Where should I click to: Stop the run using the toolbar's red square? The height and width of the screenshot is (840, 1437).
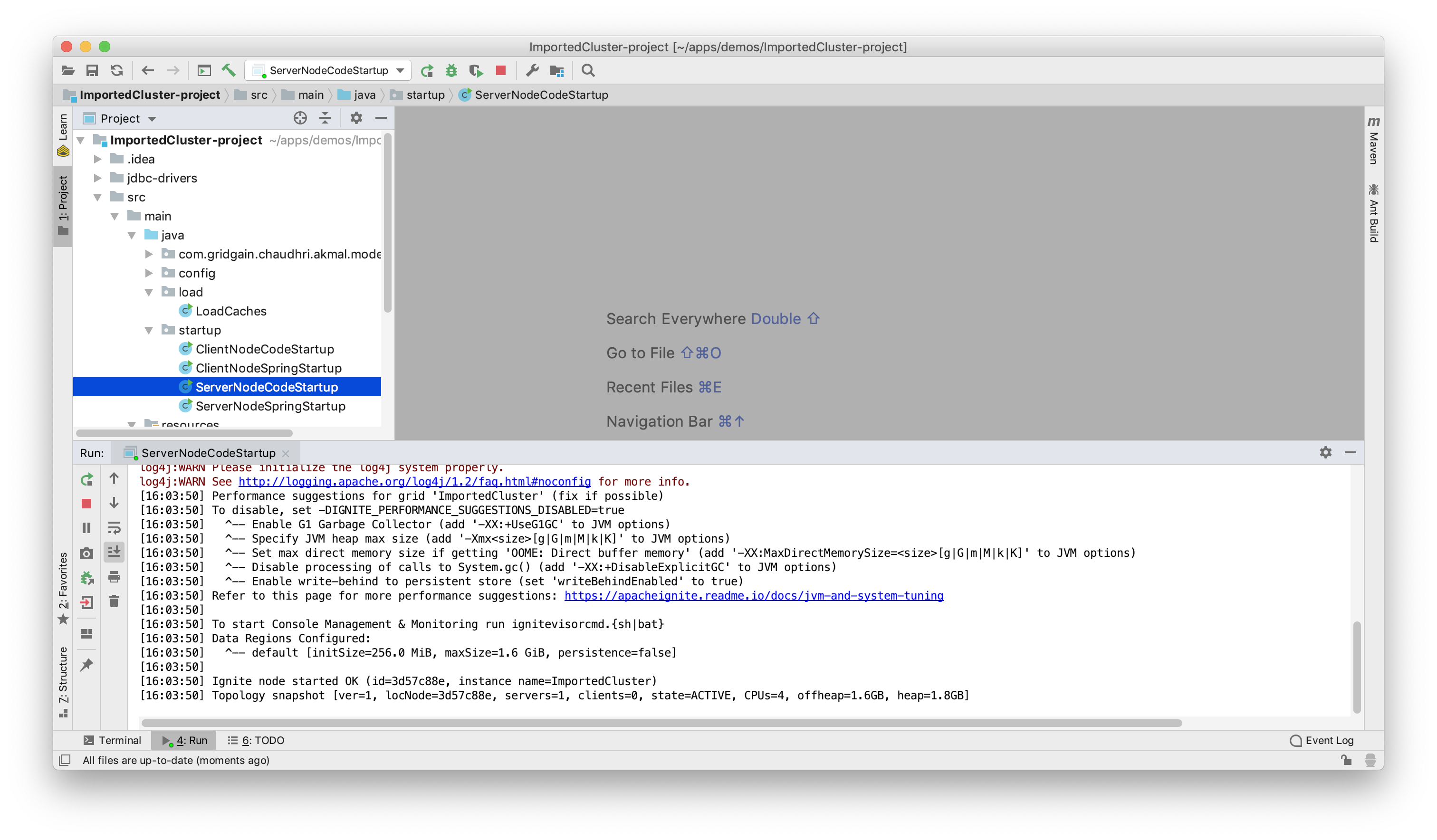pos(501,70)
